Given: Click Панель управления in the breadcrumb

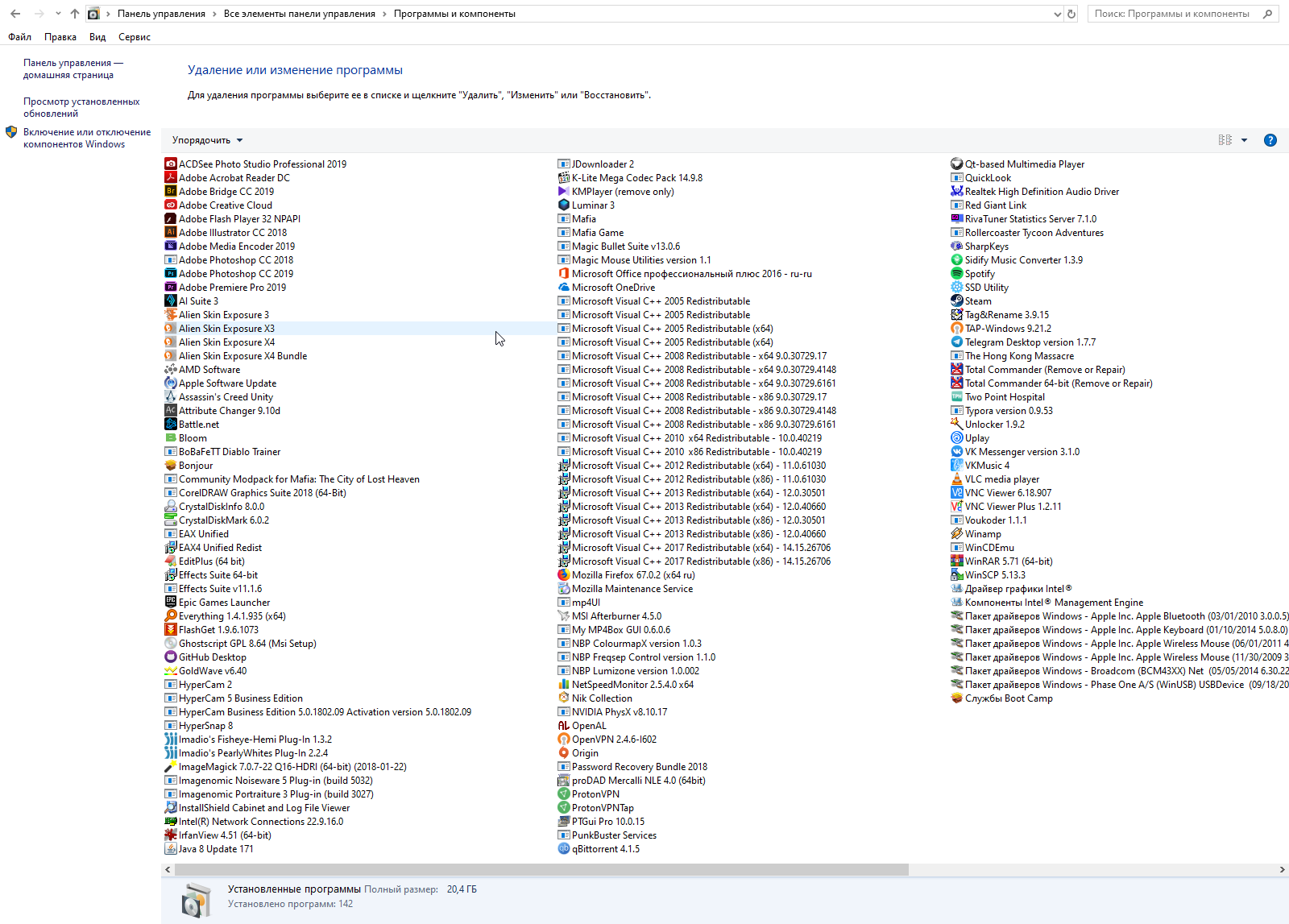Looking at the screenshot, I should 161,14.
